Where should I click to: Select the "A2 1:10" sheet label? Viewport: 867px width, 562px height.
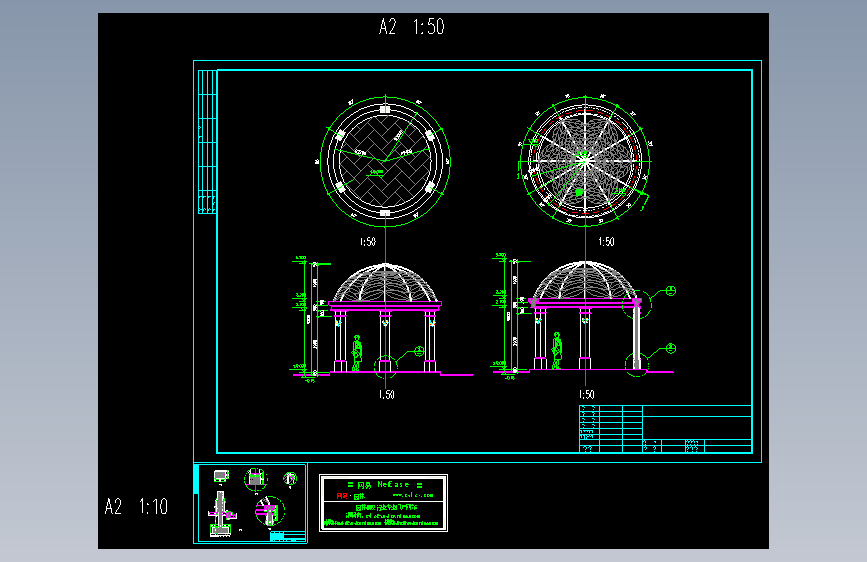point(136,507)
